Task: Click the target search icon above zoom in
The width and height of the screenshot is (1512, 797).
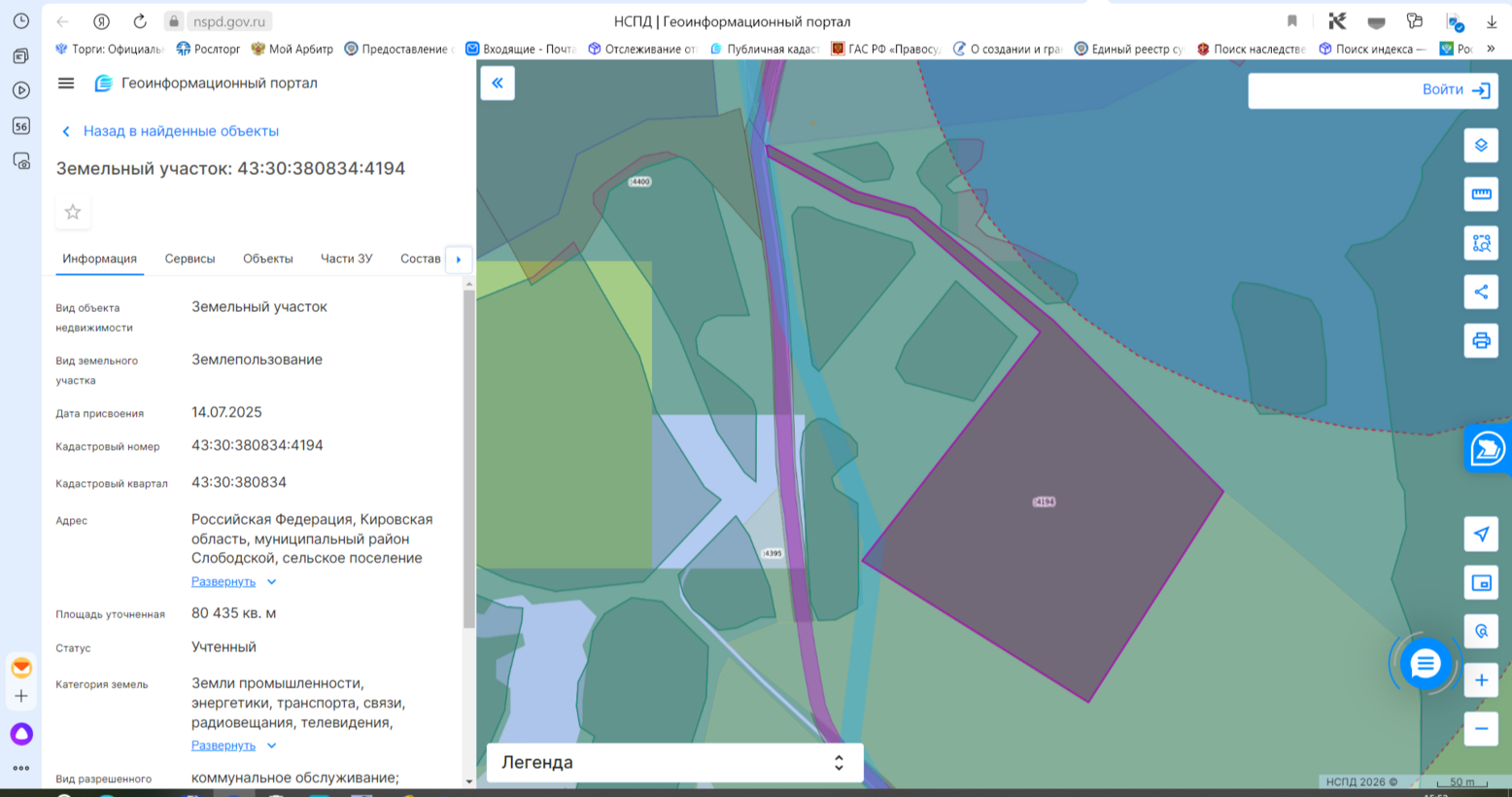Action: (1481, 631)
